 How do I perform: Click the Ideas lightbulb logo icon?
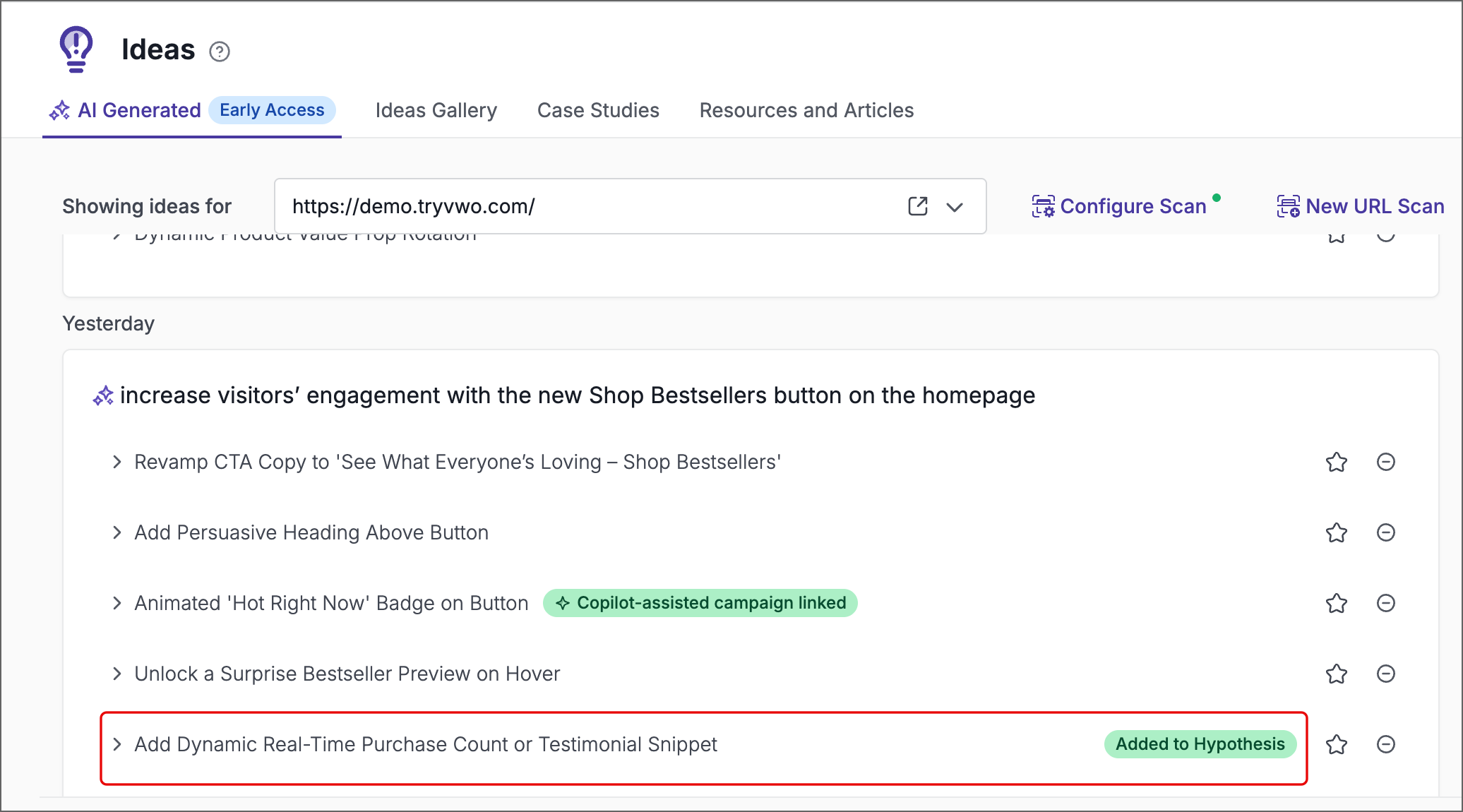pyautogui.click(x=76, y=49)
